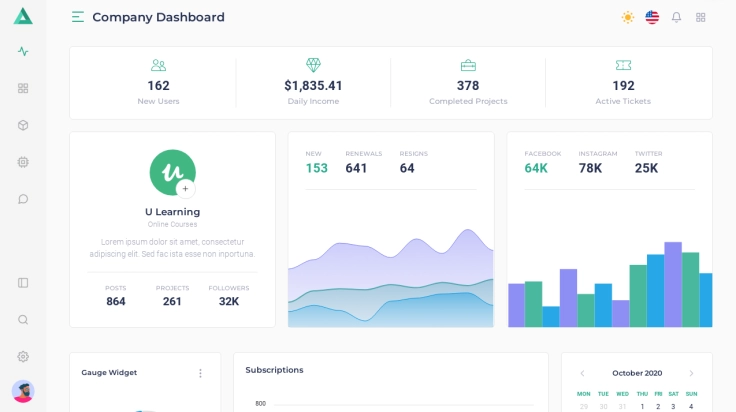The image size is (736, 412).
Task: Click the plus button on U Learning avatar
Action: pos(185,188)
